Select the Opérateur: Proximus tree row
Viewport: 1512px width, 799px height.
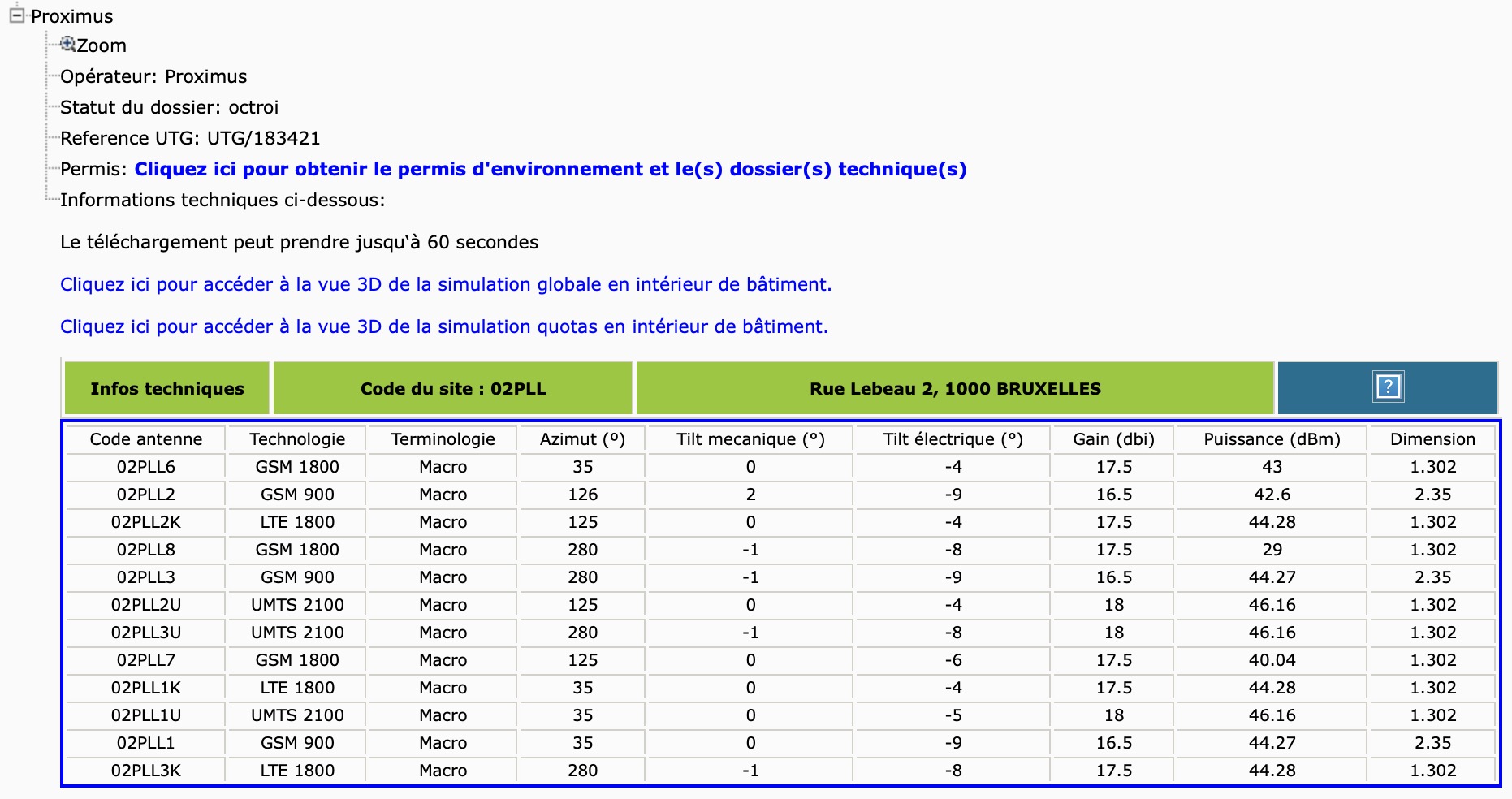point(153,76)
